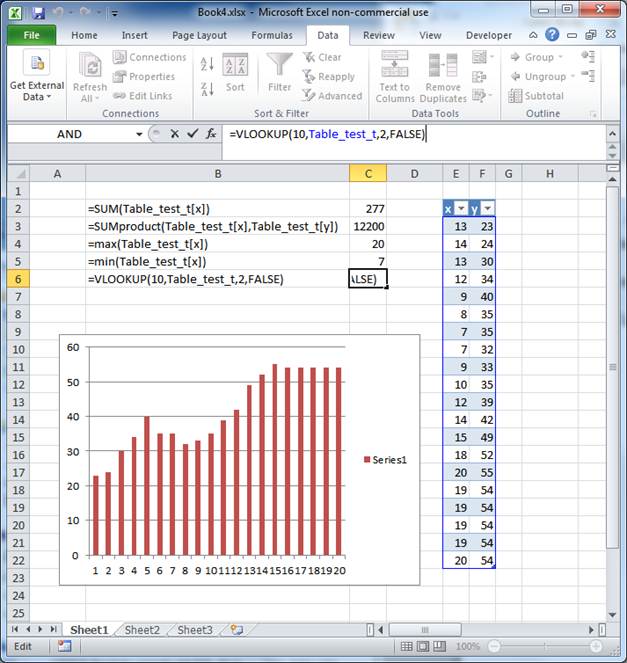Click the Insert Worksheet tab icon
Image resolution: width=627 pixels, height=663 pixels.
237,630
